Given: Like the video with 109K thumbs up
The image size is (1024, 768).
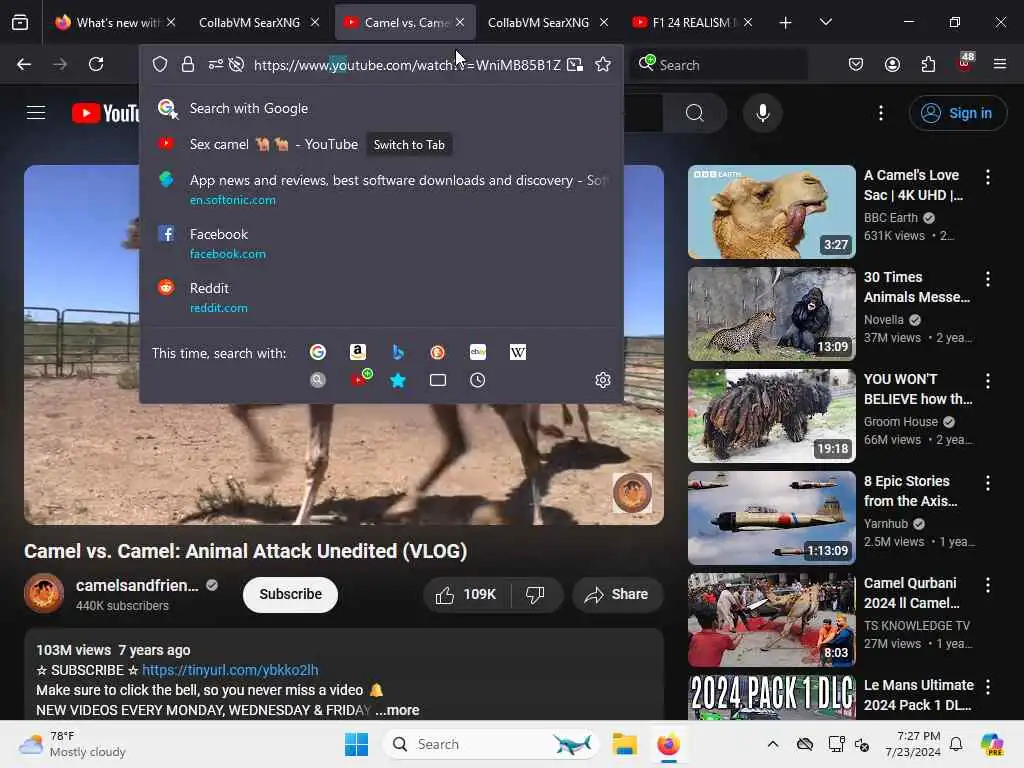Looking at the screenshot, I should tap(466, 594).
